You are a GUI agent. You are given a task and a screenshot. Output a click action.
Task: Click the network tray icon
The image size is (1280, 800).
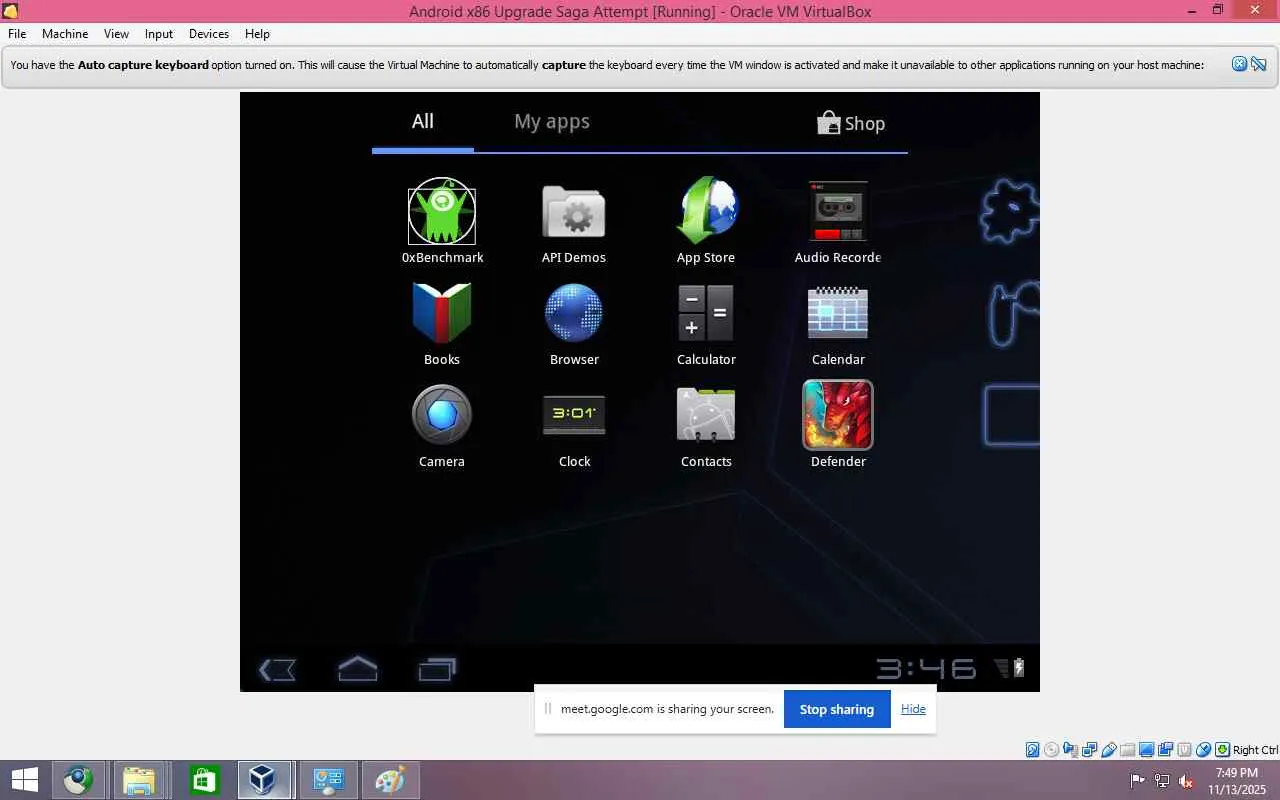point(1162,781)
